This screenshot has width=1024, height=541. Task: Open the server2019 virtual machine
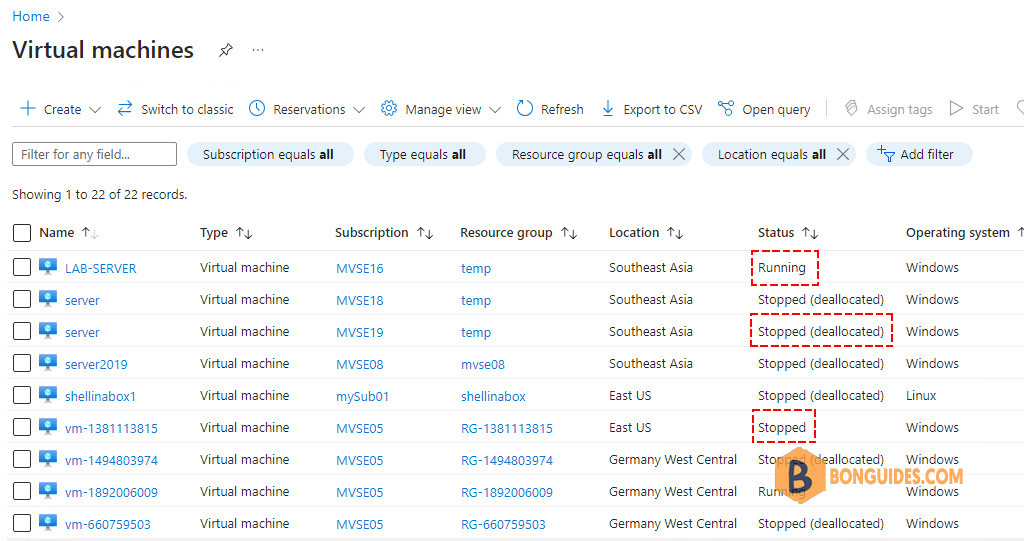[x=96, y=365]
